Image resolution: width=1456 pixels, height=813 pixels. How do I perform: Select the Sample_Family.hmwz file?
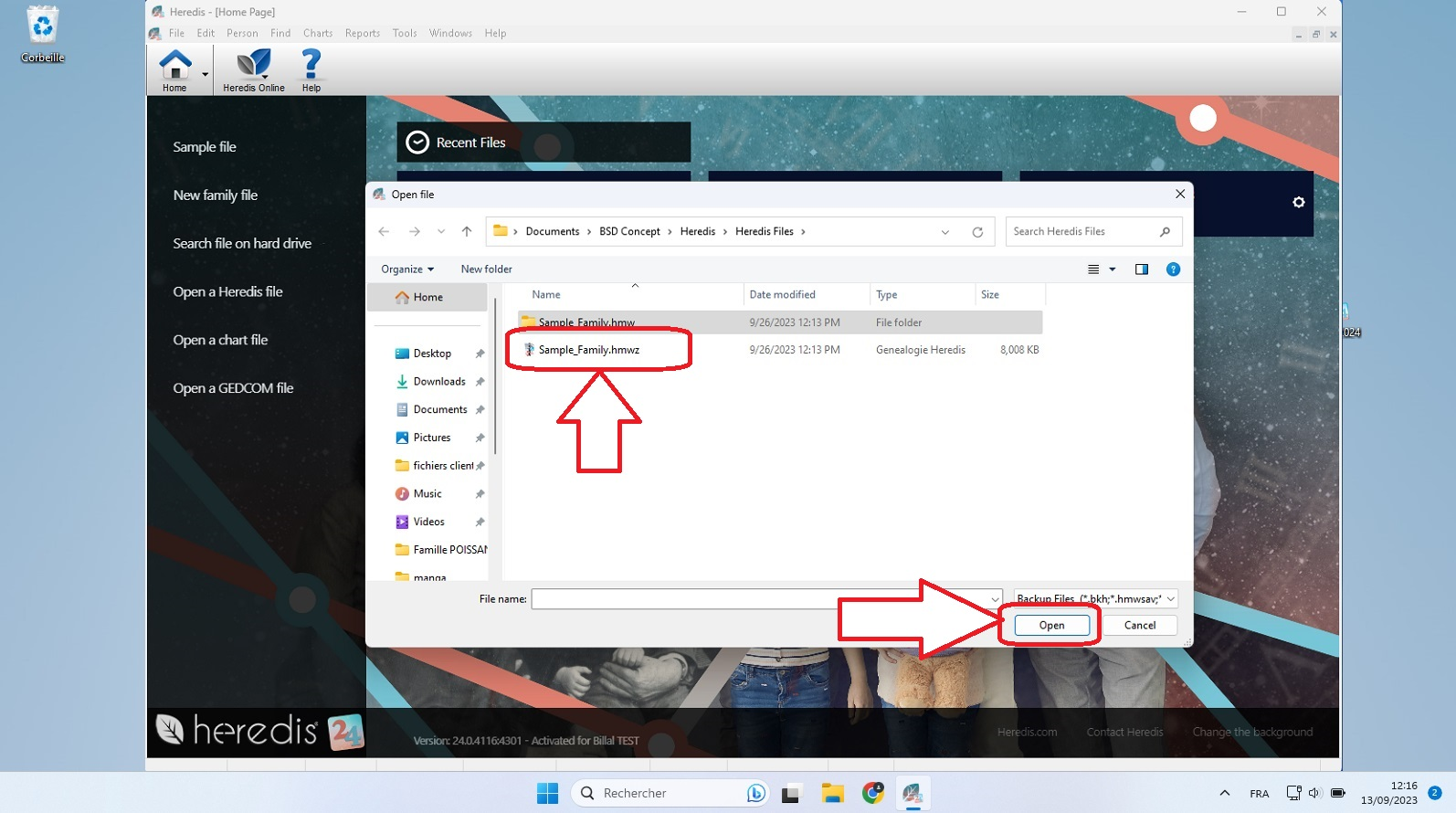pyautogui.click(x=588, y=350)
